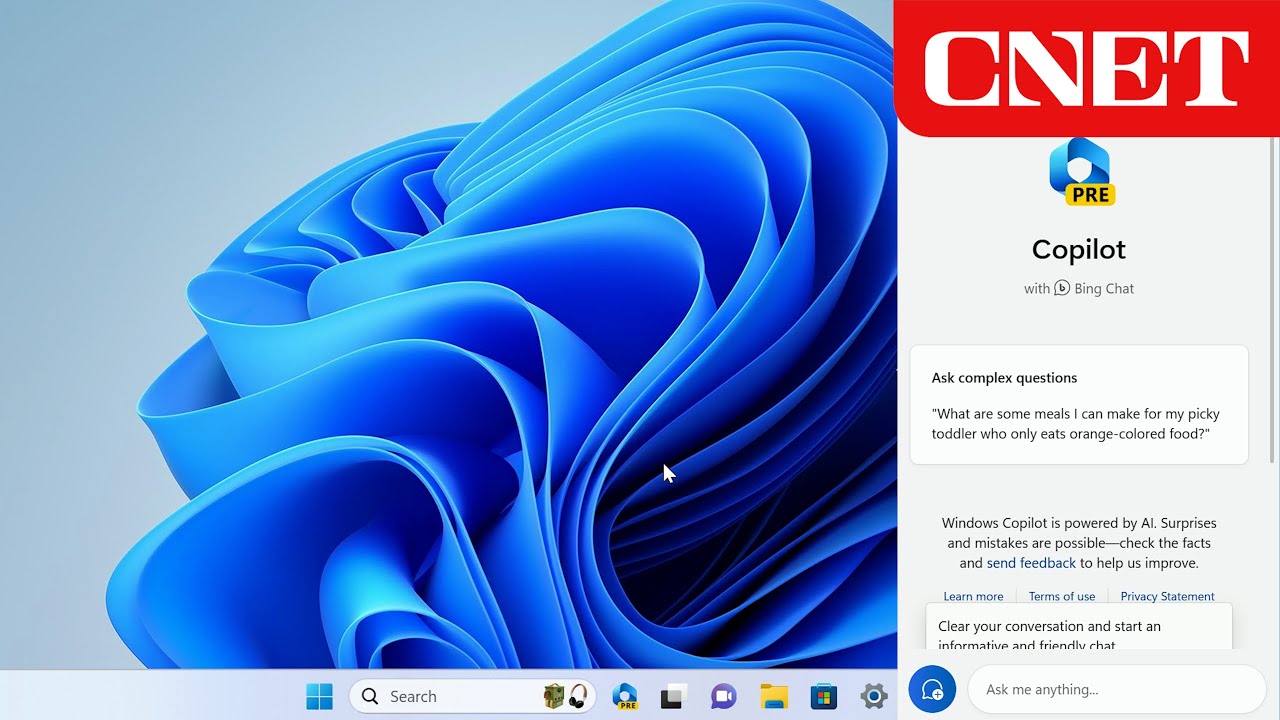Select the Ask complex questions suggestion card
Viewport: 1280px width, 720px height.
pyautogui.click(x=1079, y=405)
